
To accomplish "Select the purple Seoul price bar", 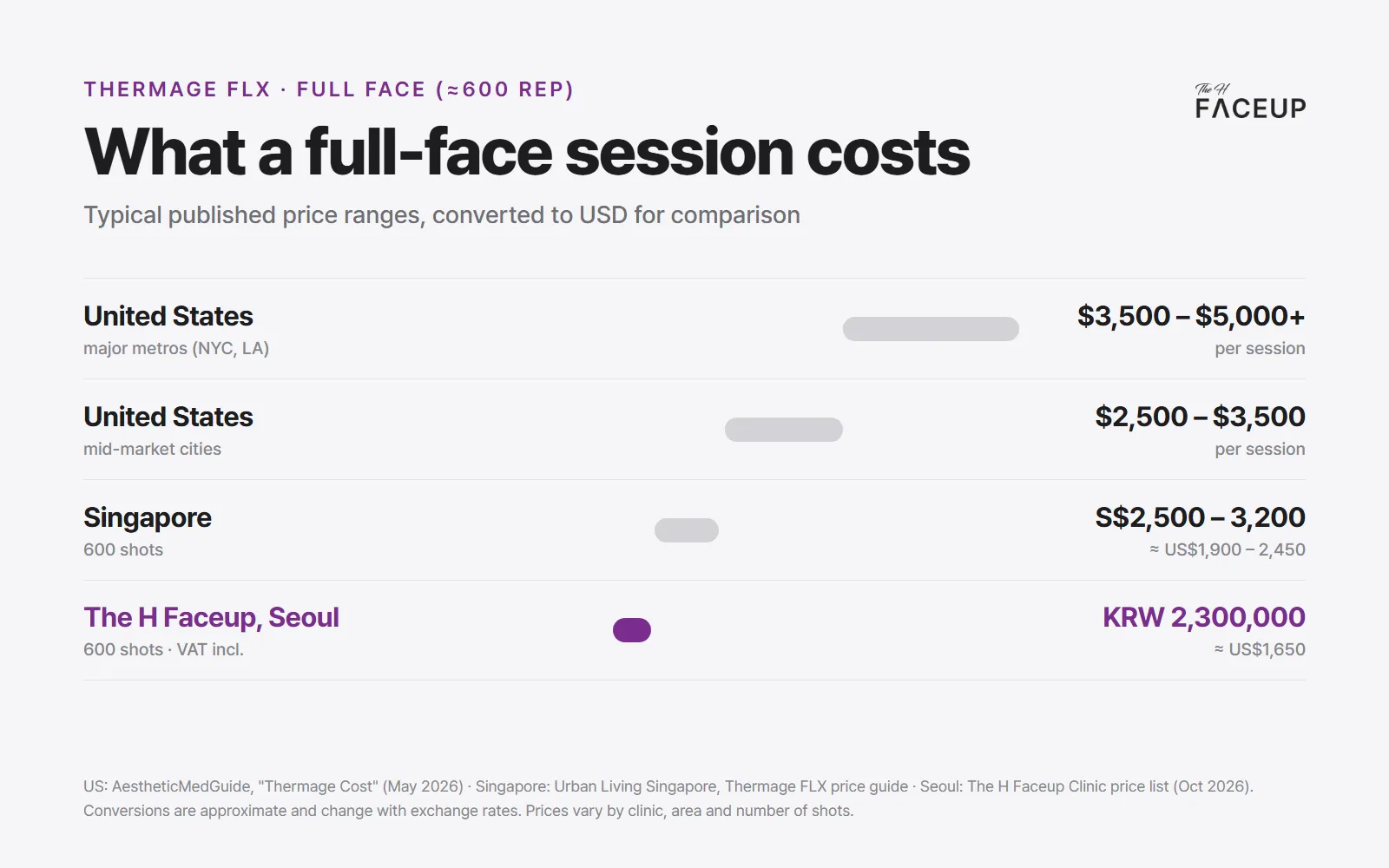I will pos(632,630).
